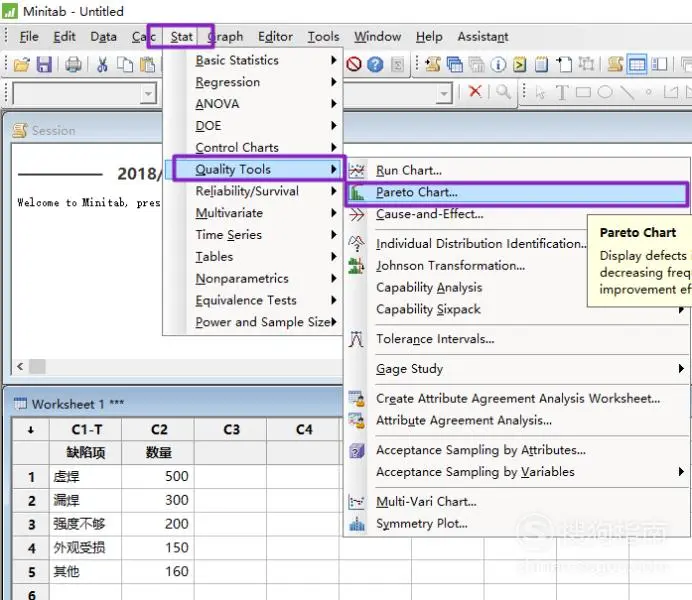Viewport: 692px width, 600px height.
Task: Click the Current Data Window worksheet icon
Action: click(x=637, y=64)
